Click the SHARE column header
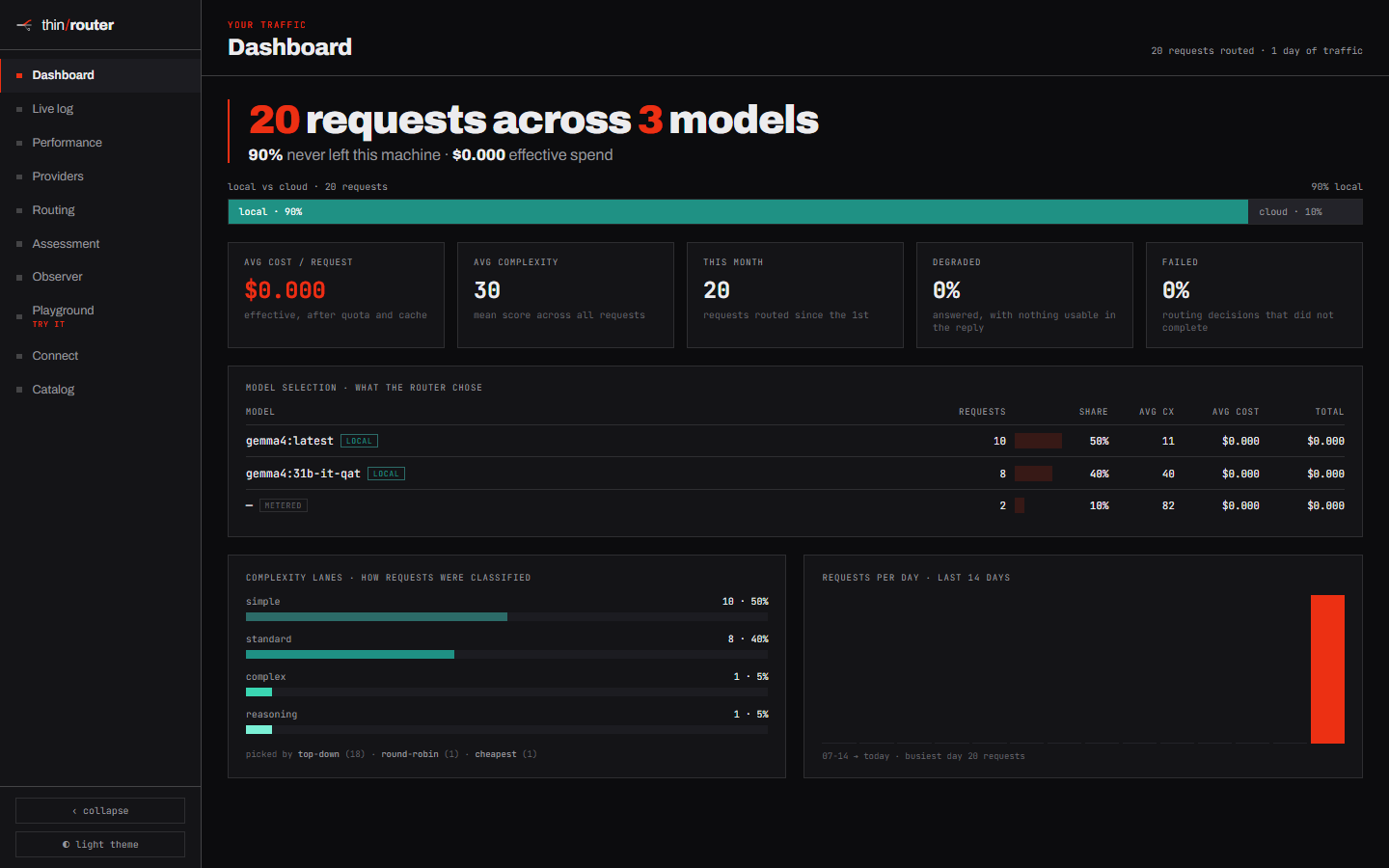The image size is (1389, 868). tap(1094, 412)
